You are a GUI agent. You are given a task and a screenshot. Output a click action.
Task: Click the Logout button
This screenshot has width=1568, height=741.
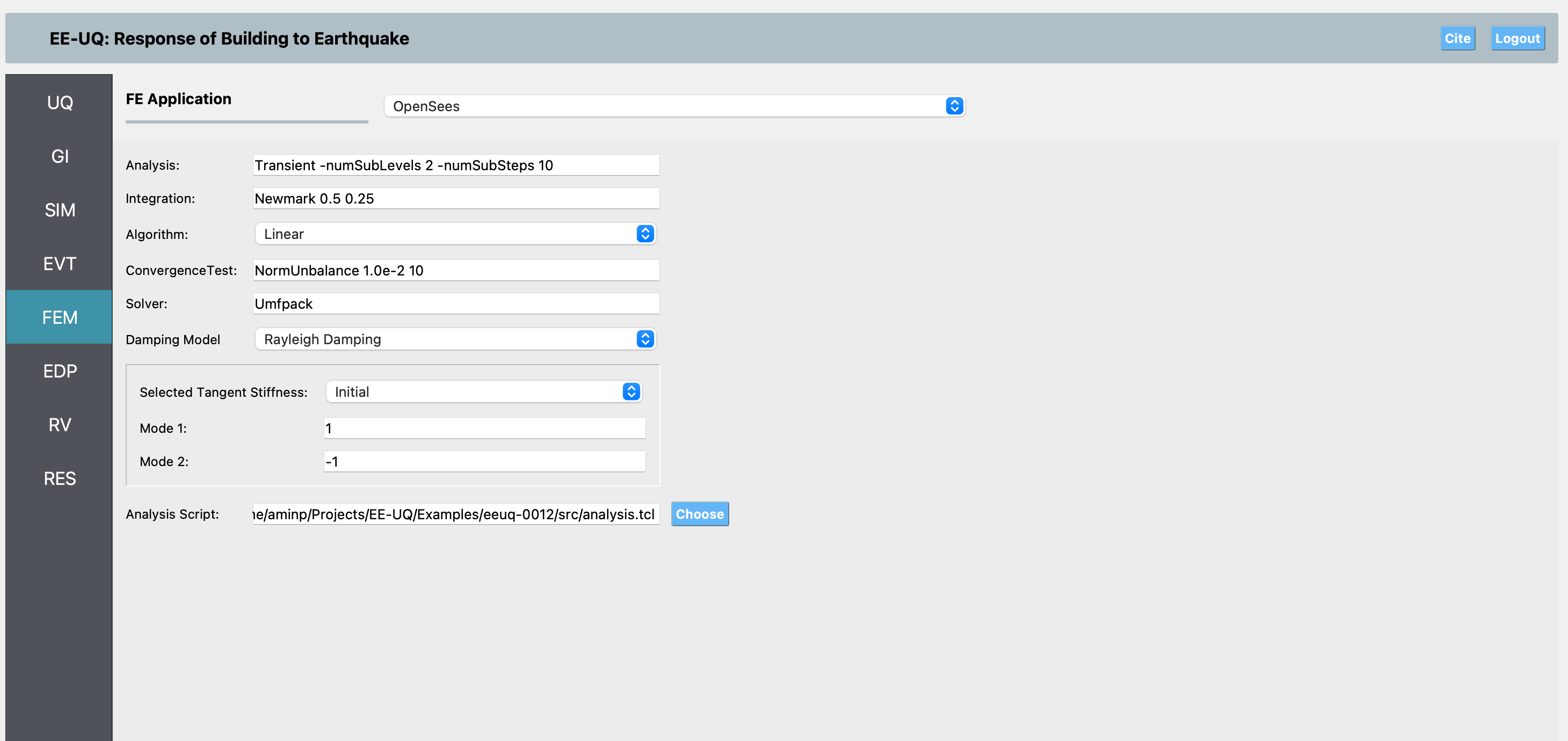pyautogui.click(x=1517, y=38)
